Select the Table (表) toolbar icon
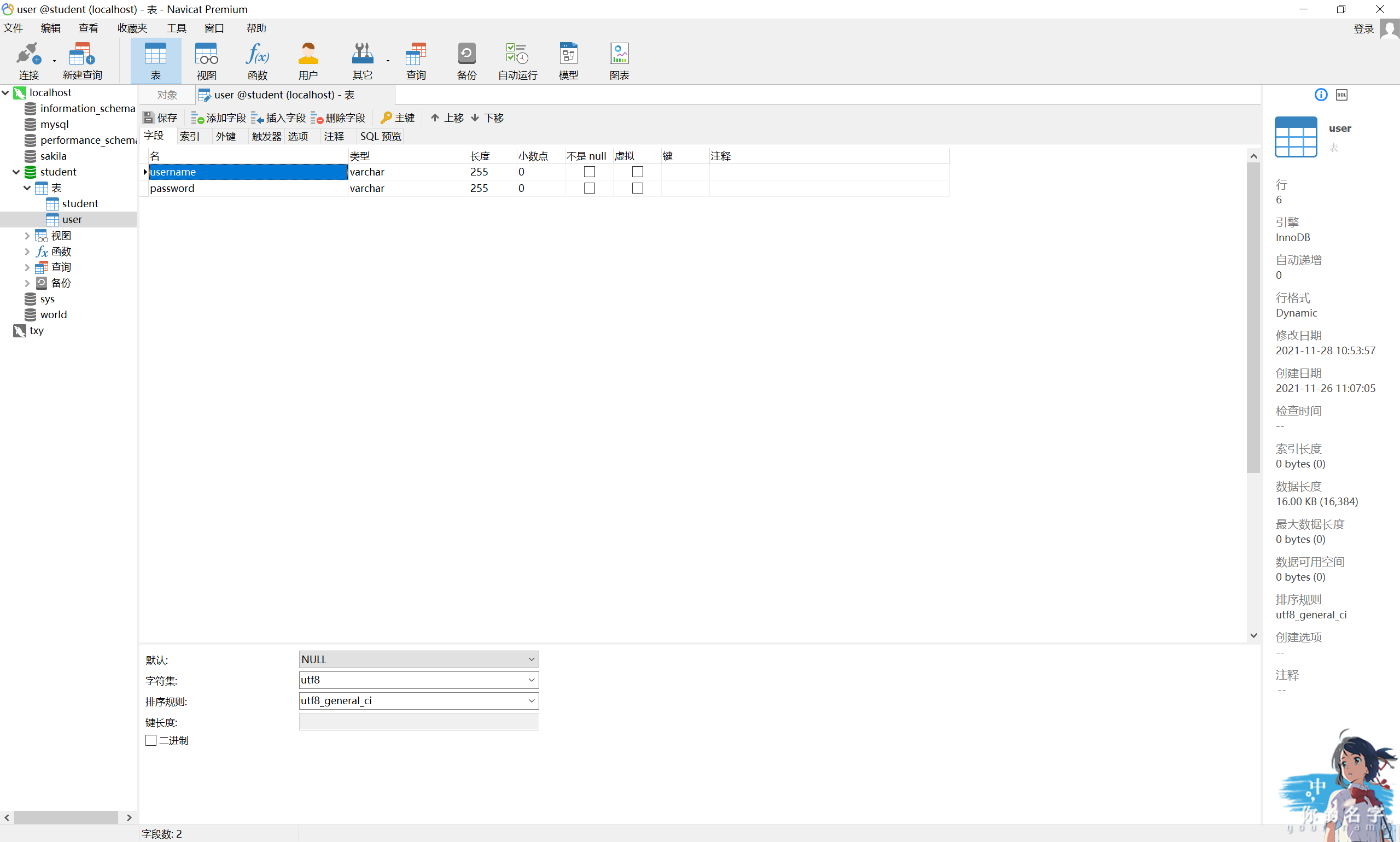 point(155,61)
